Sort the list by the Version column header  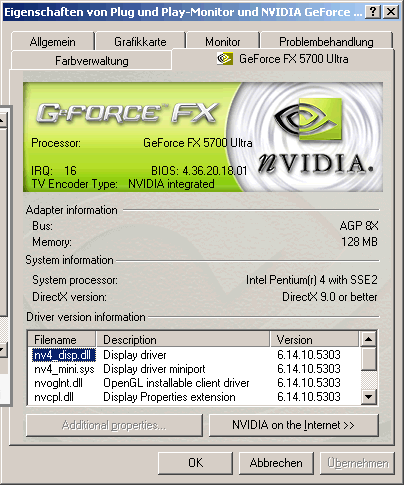[314, 340]
